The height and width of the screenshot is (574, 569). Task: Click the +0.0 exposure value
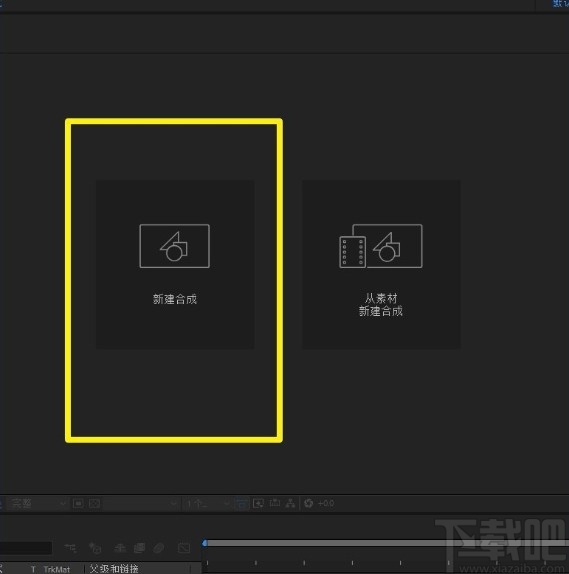[x=326, y=504]
